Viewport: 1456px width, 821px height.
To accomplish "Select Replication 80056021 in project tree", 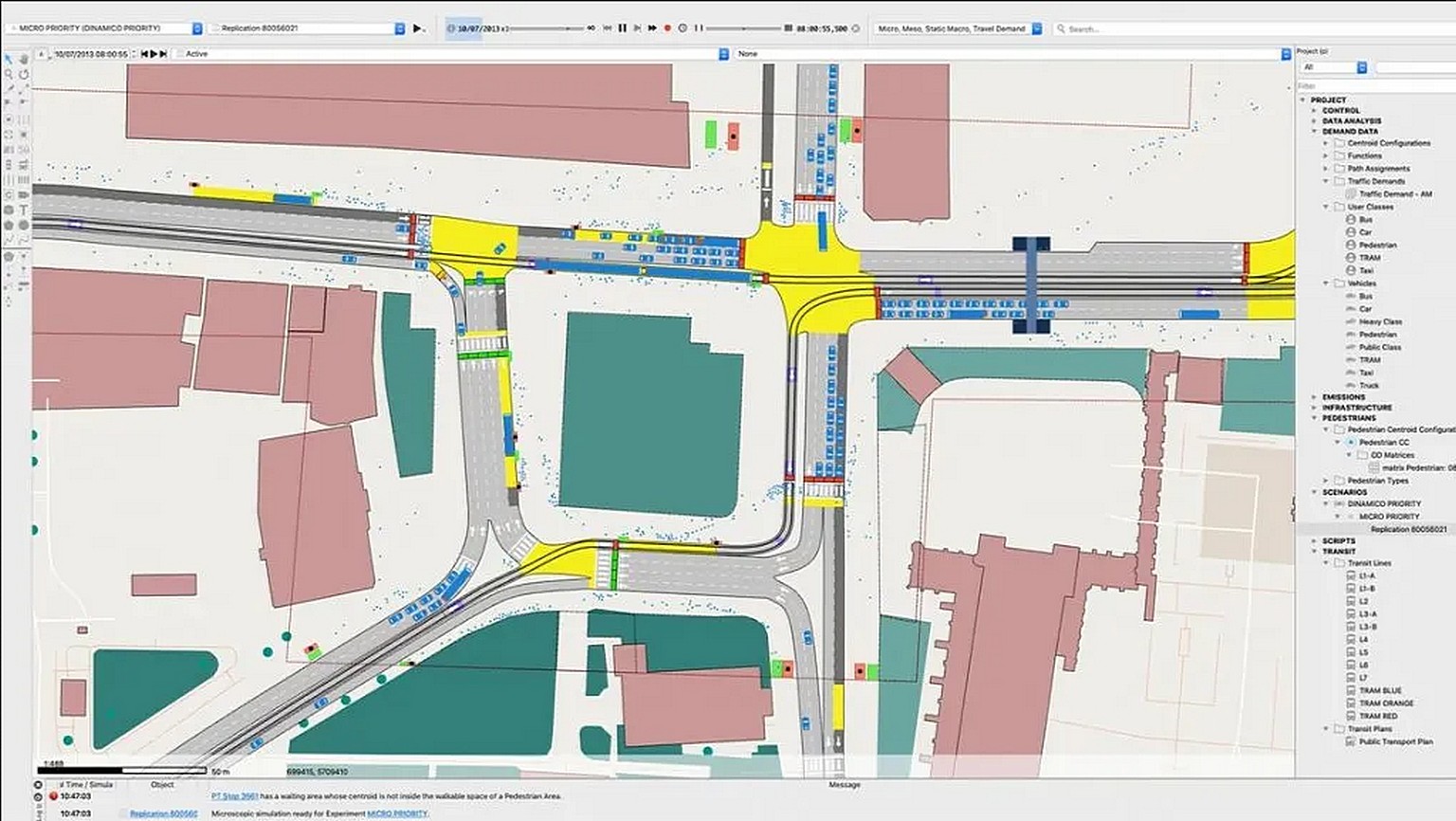I will [x=1409, y=529].
